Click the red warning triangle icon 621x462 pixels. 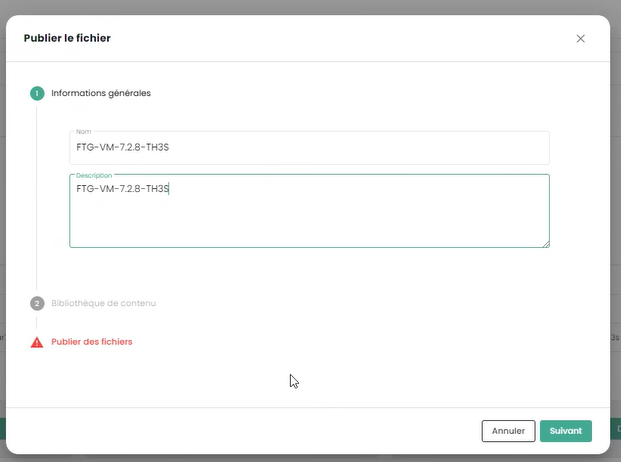click(37, 342)
